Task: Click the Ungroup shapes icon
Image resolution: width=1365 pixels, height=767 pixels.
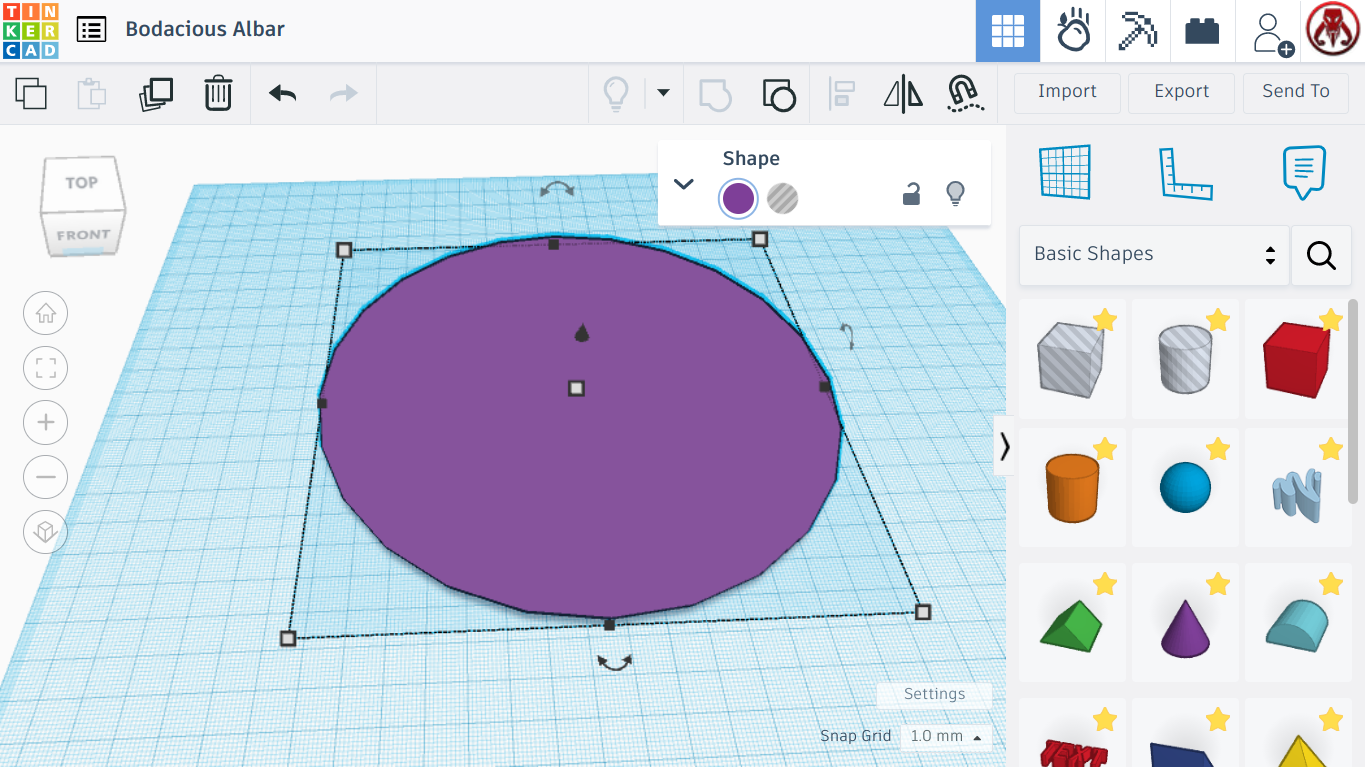Action: 779,94
